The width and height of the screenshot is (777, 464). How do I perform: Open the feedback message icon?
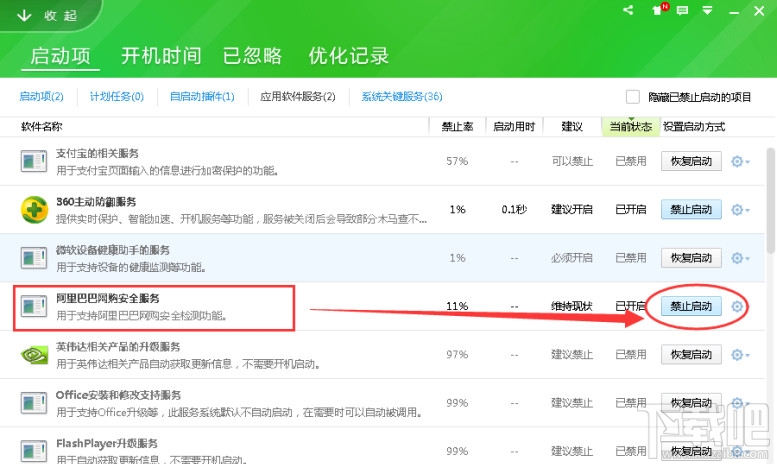pyautogui.click(x=682, y=10)
